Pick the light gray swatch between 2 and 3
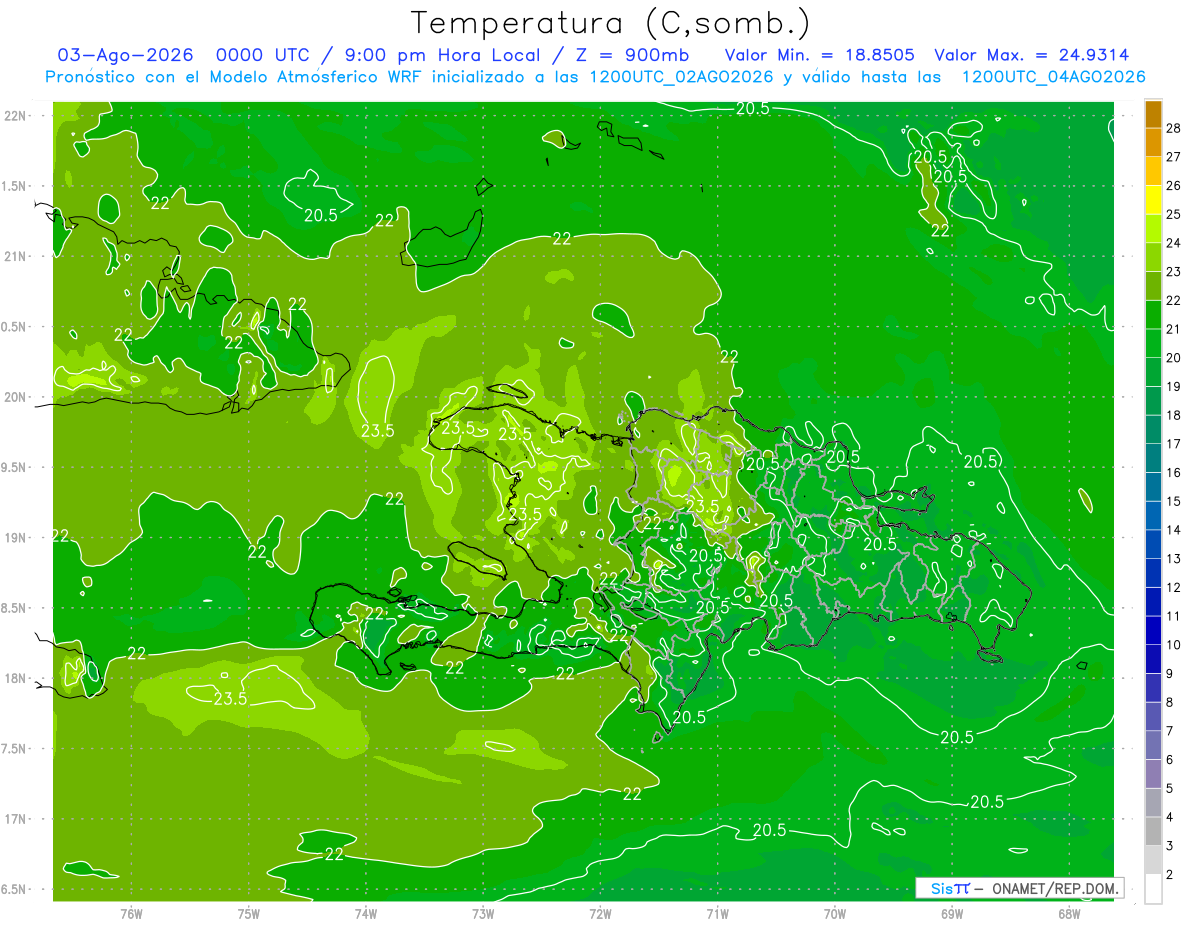This screenshot has height=927, width=1200. point(1153,860)
